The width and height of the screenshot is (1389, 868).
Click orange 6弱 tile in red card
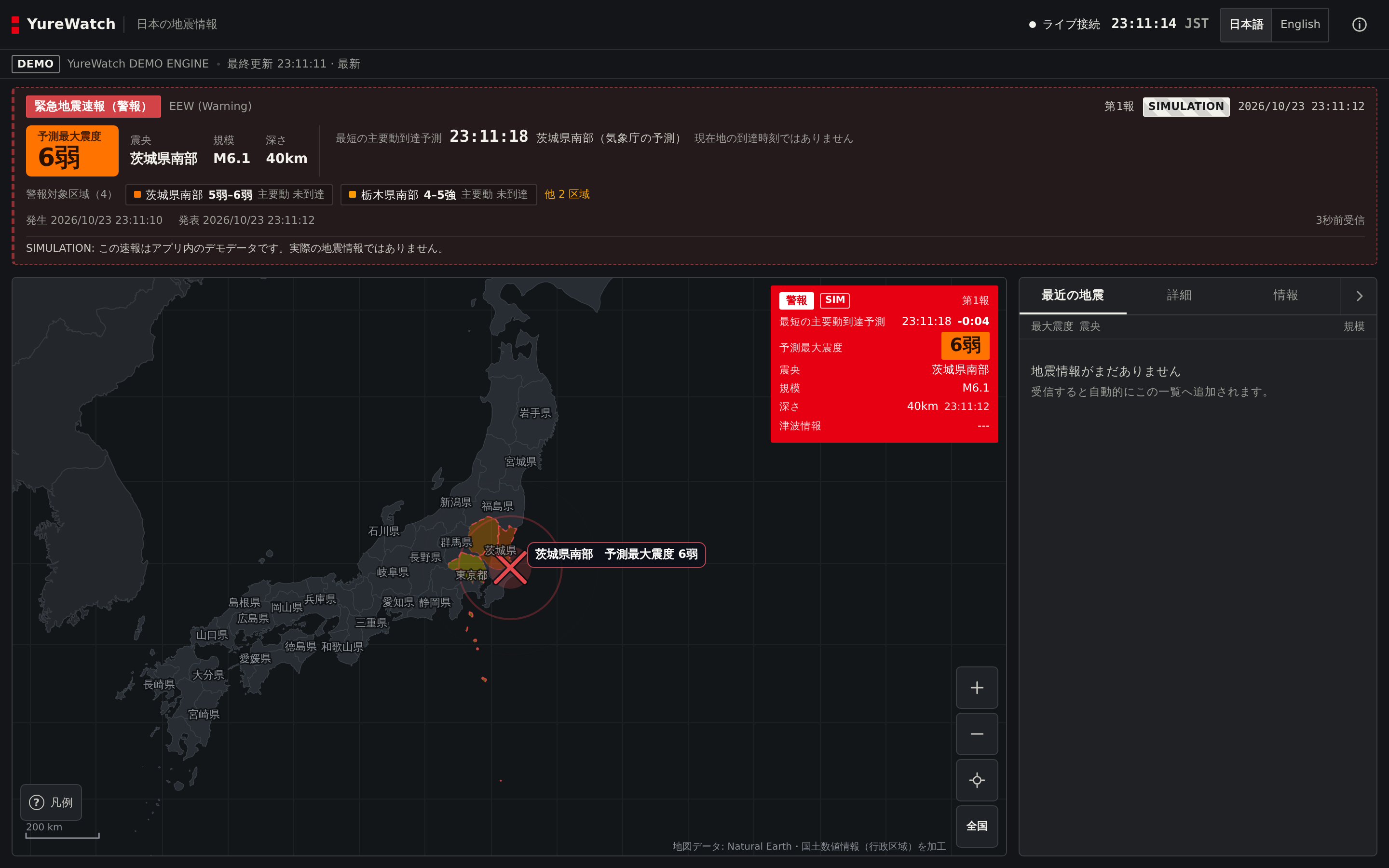click(x=965, y=346)
